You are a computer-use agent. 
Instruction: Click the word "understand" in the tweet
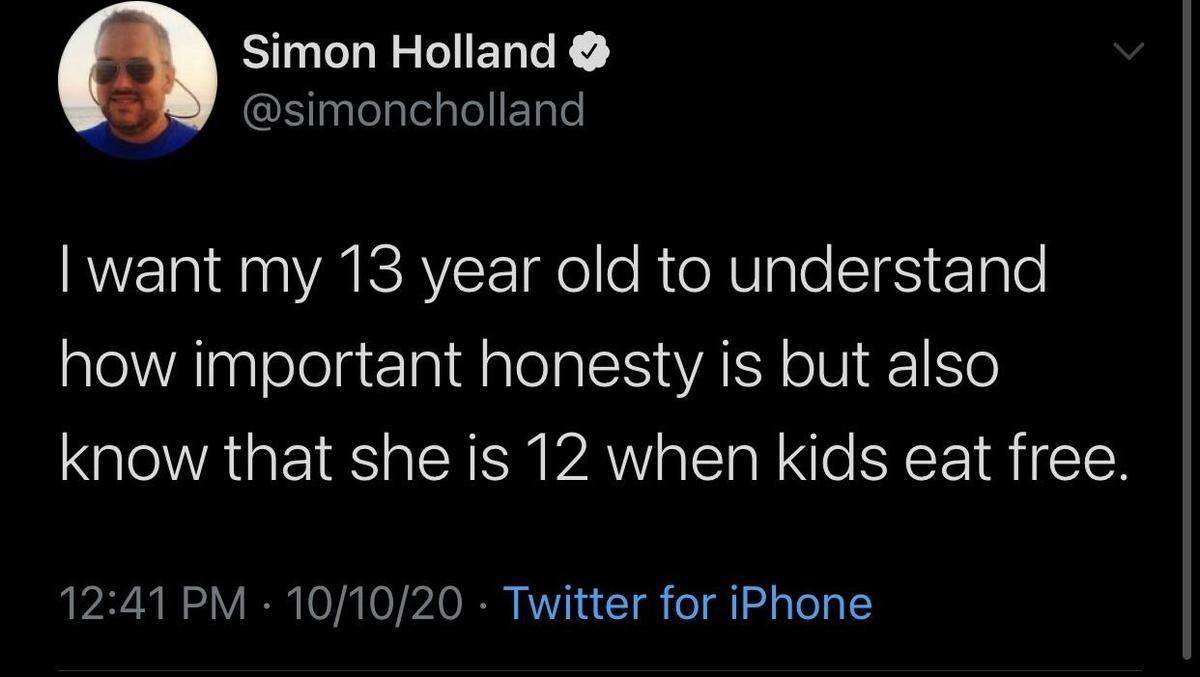click(x=887, y=272)
